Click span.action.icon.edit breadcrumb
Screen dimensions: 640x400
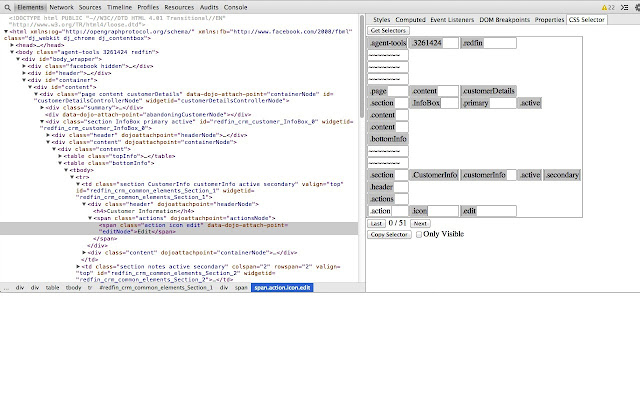(282, 288)
